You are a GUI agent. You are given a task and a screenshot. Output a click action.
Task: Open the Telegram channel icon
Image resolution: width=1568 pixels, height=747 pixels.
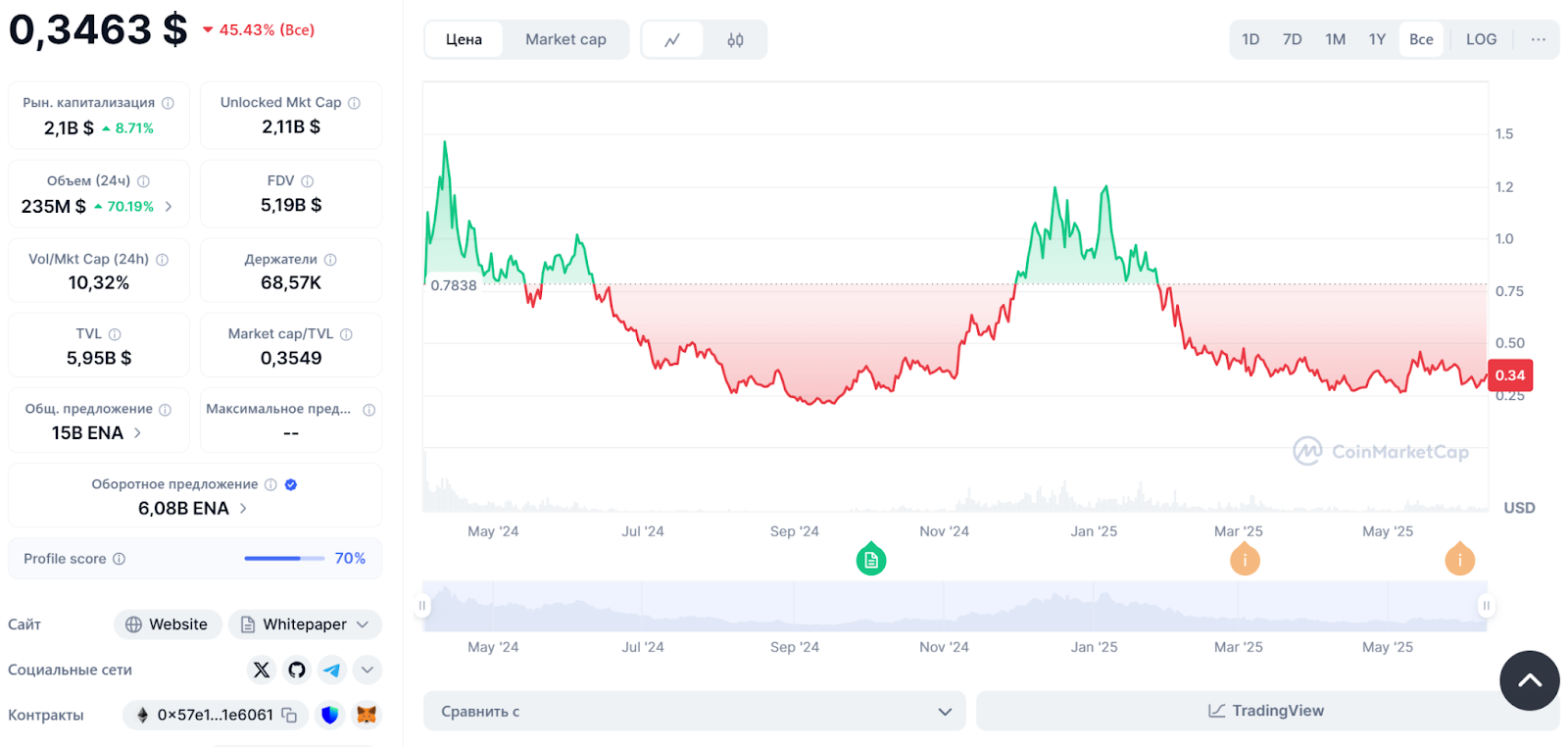click(x=332, y=670)
